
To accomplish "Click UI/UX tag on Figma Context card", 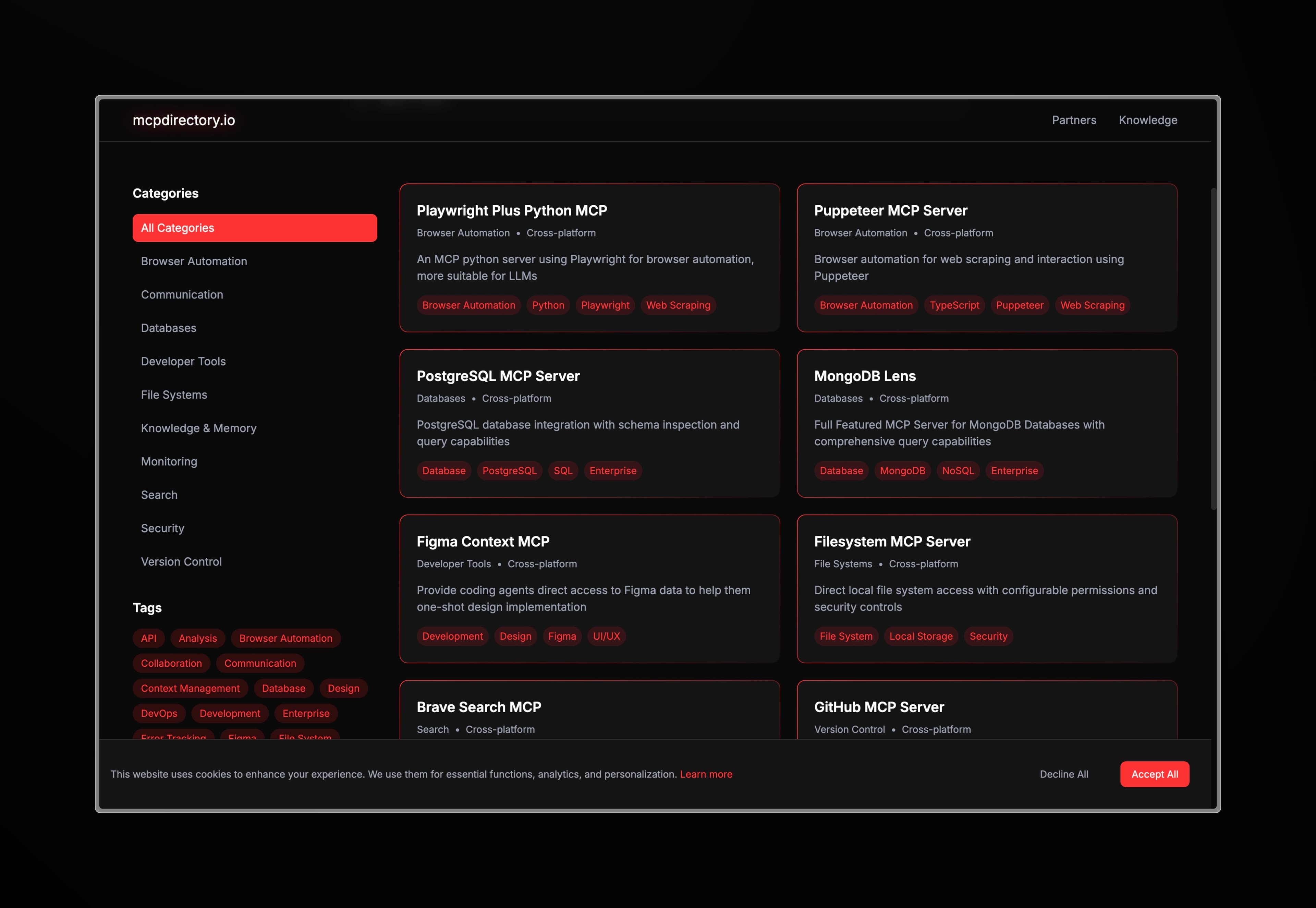I will click(606, 637).
